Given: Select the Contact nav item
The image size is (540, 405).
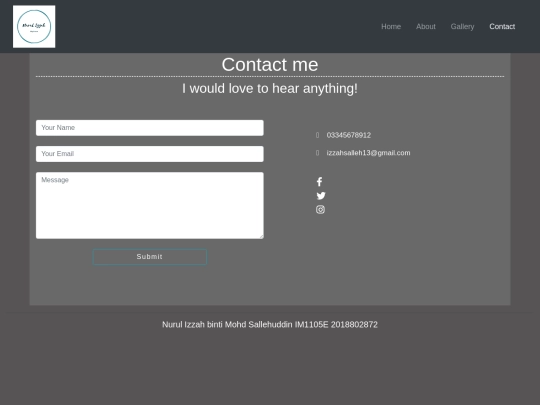Looking at the screenshot, I should tap(502, 27).
